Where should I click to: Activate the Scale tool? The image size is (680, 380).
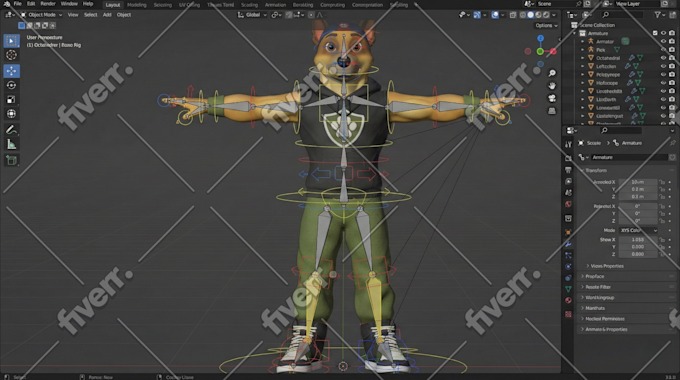point(11,99)
